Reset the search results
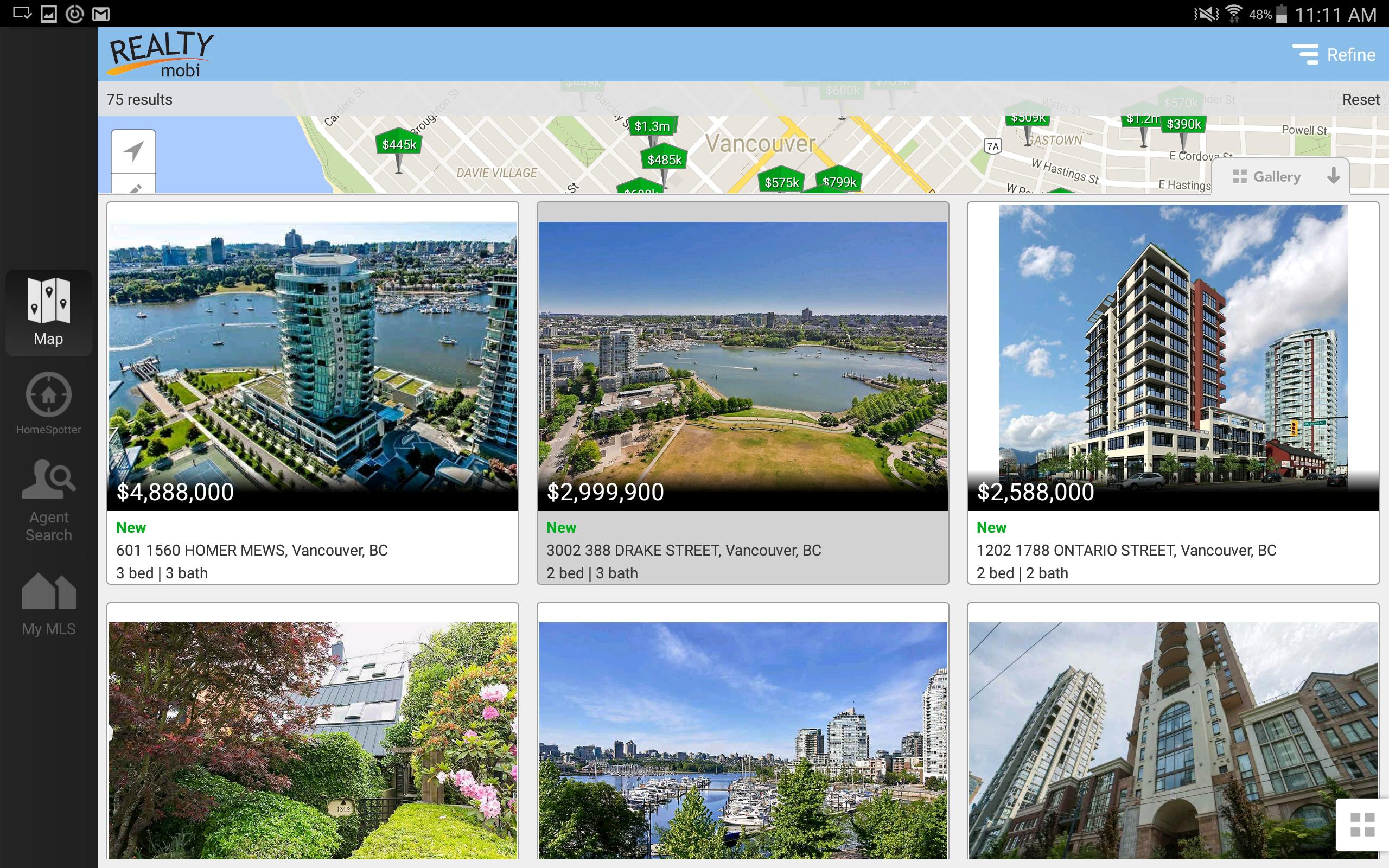Viewport: 1389px width, 868px height. 1360,99
